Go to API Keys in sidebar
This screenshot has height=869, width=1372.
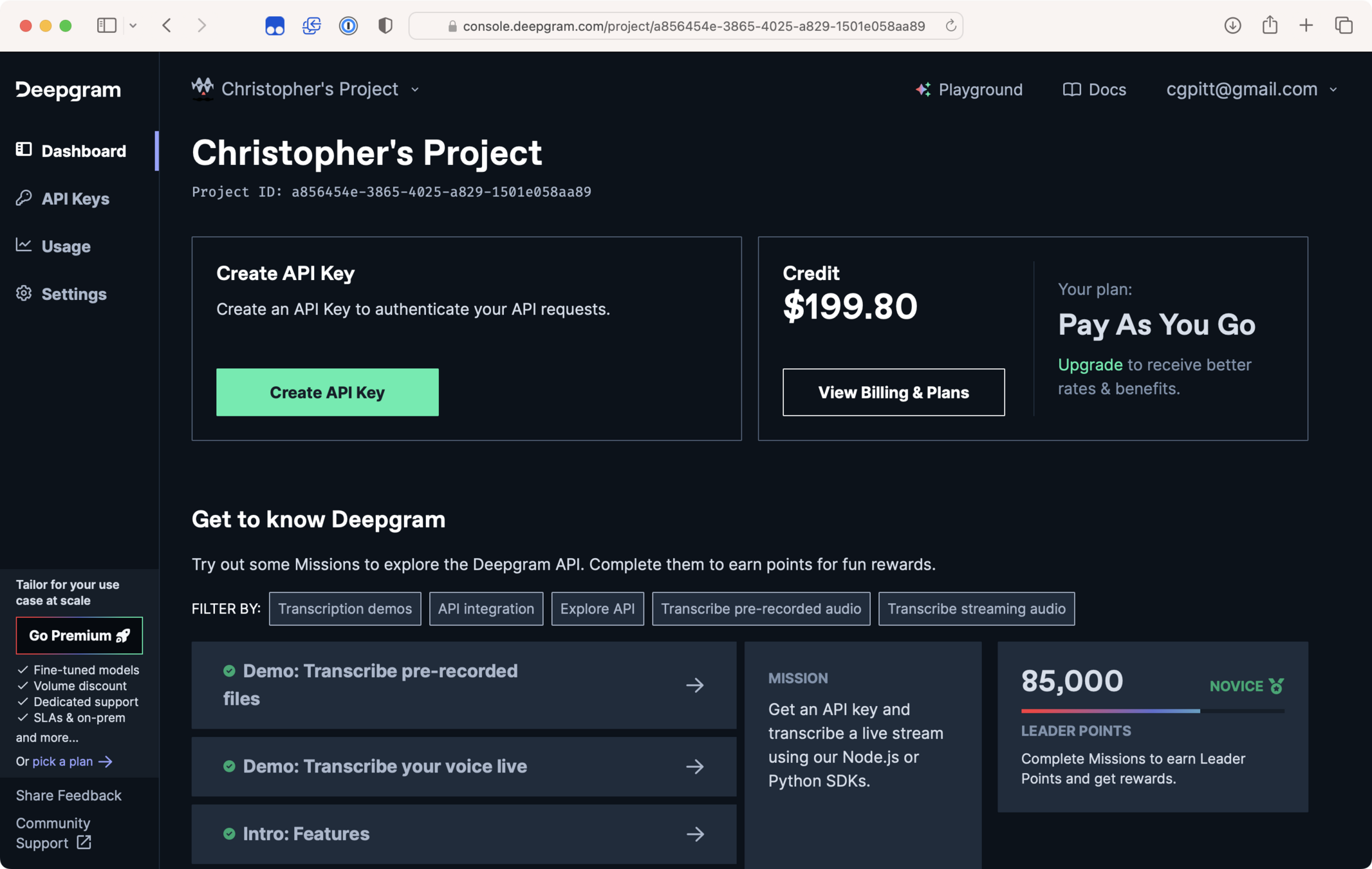[75, 199]
